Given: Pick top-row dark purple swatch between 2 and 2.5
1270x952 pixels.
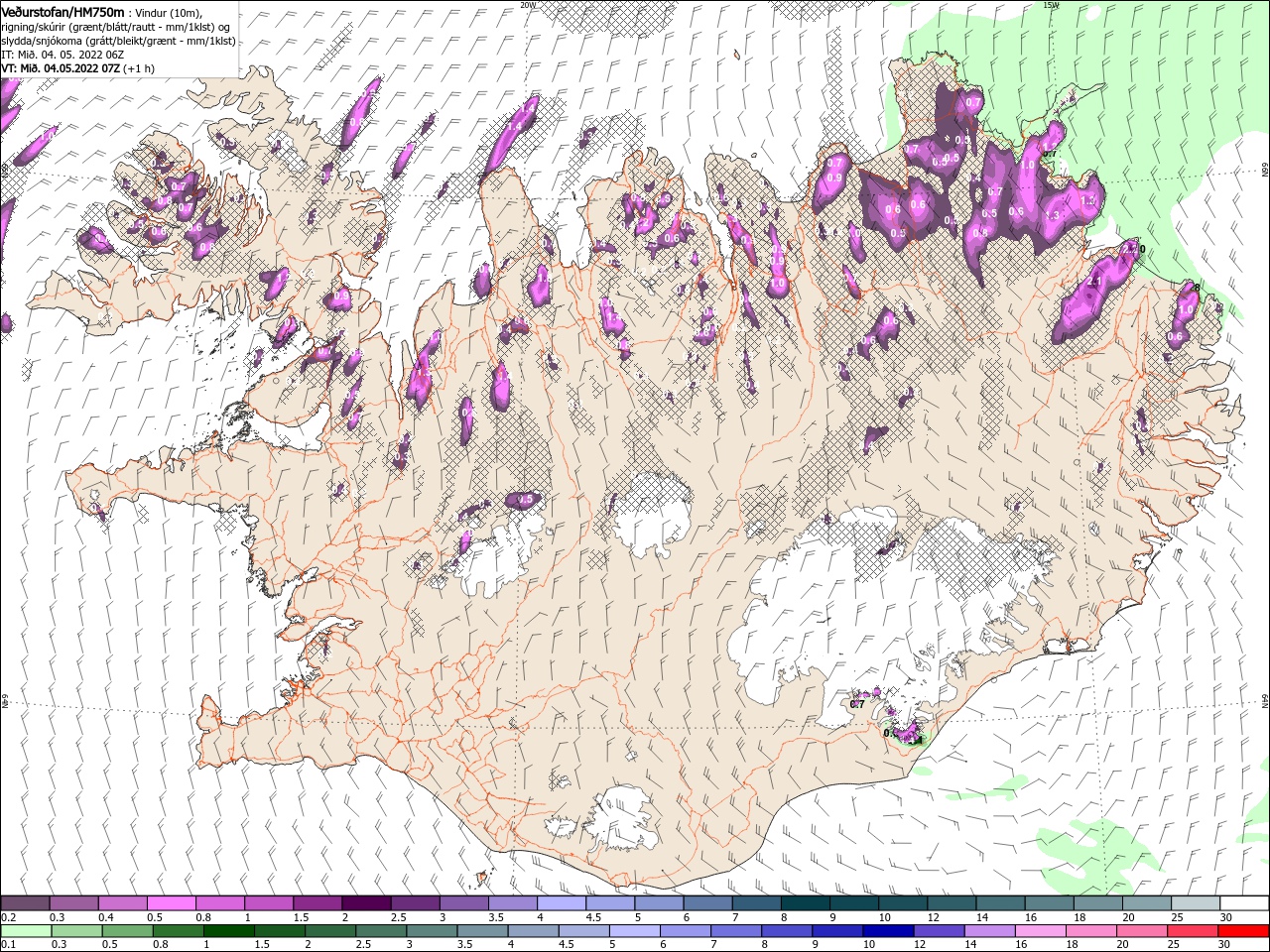Looking at the screenshot, I should coord(366,902).
